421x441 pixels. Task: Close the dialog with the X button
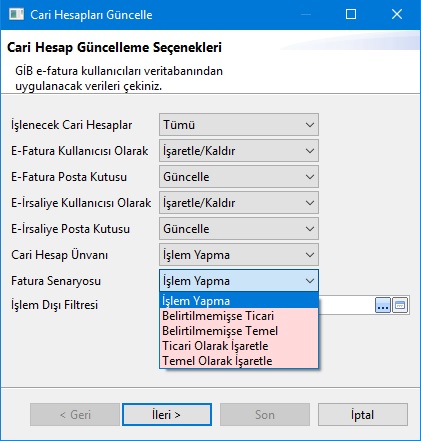[397, 14]
